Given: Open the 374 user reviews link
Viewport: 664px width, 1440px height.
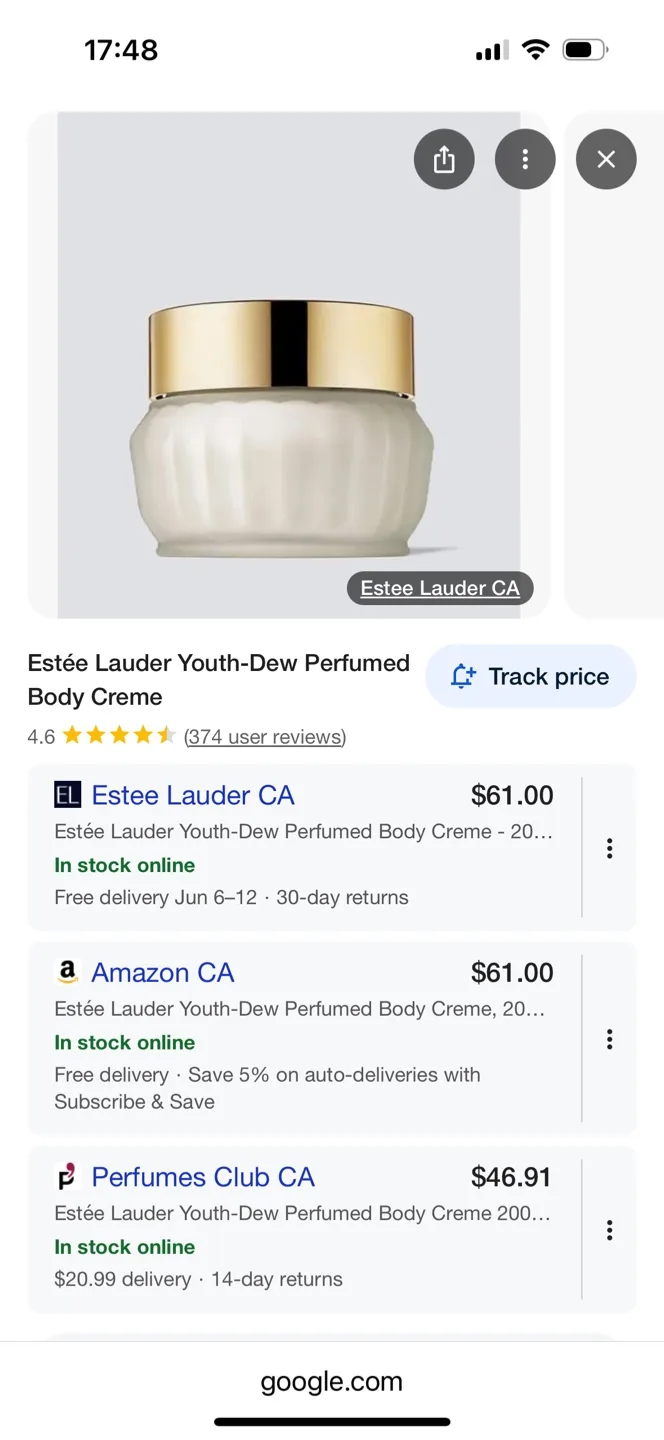Looking at the screenshot, I should click(264, 736).
